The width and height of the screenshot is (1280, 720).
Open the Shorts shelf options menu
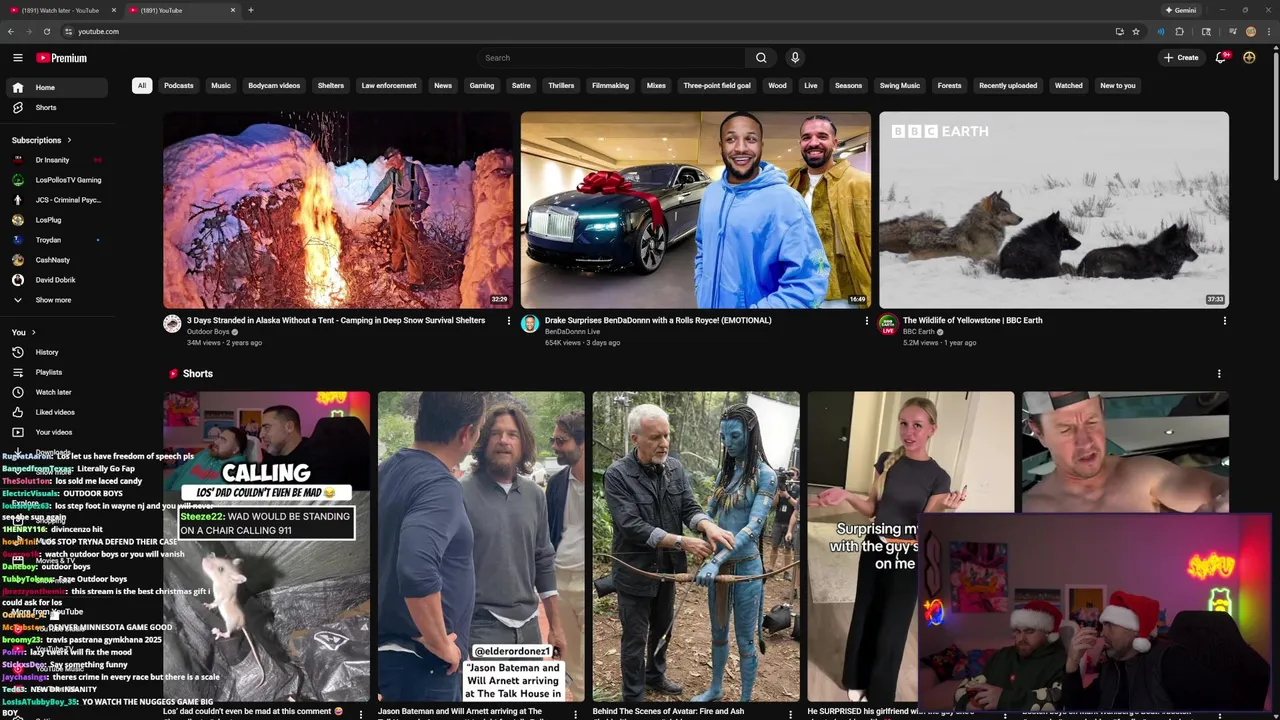click(1218, 374)
